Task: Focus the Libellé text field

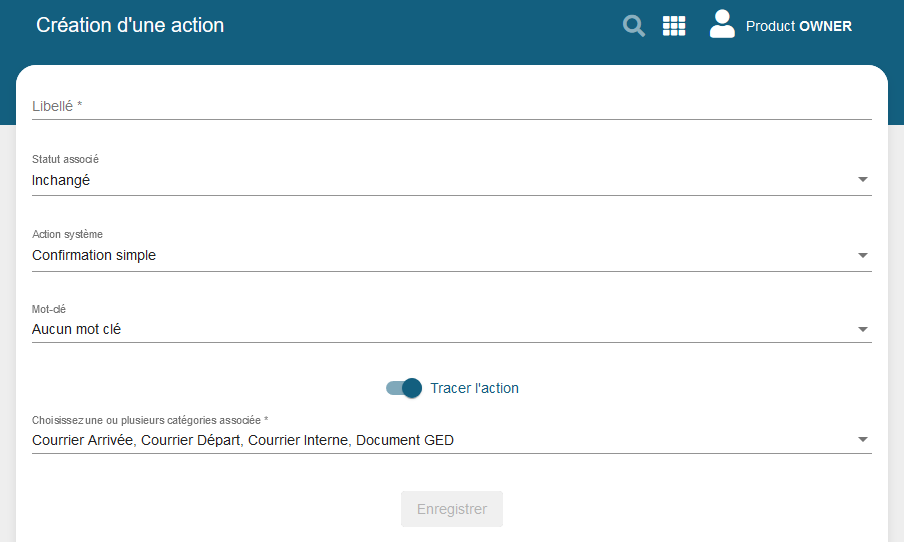Action: [x=450, y=105]
